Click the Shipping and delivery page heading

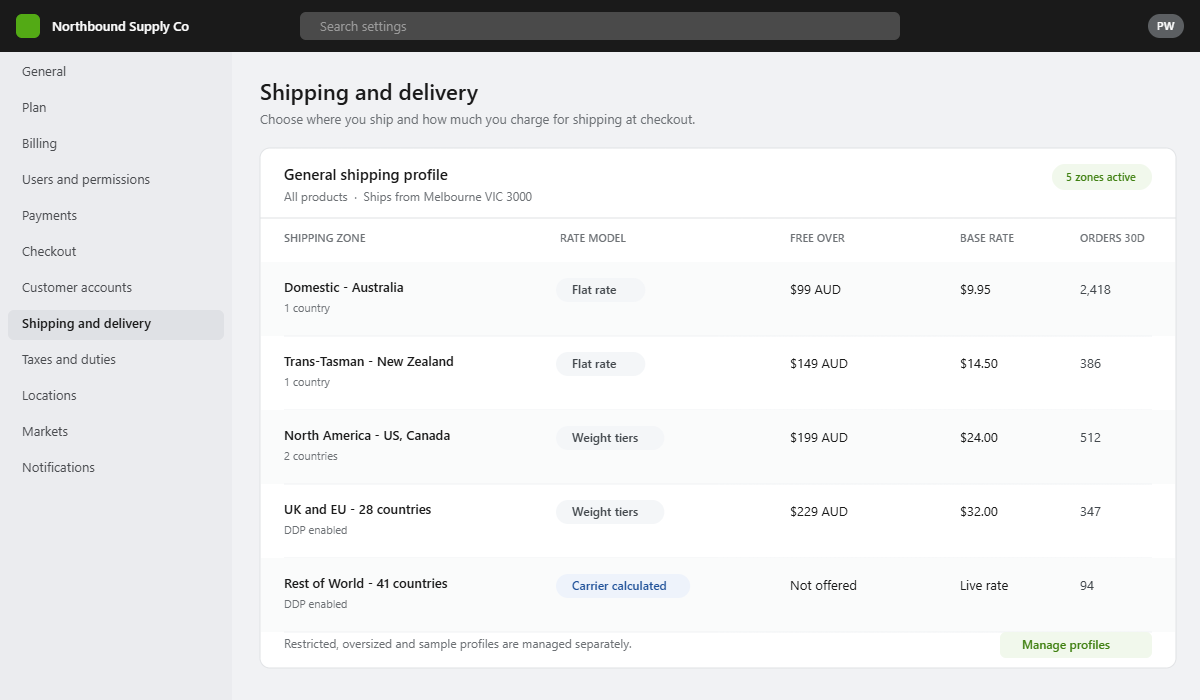369,93
